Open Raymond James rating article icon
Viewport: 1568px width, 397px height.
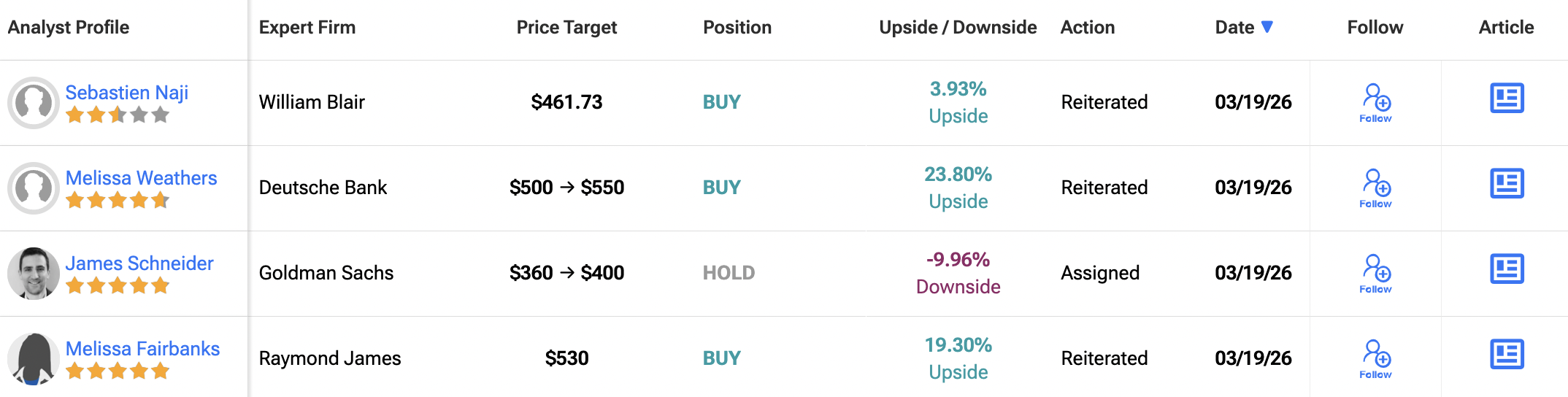tap(1507, 355)
